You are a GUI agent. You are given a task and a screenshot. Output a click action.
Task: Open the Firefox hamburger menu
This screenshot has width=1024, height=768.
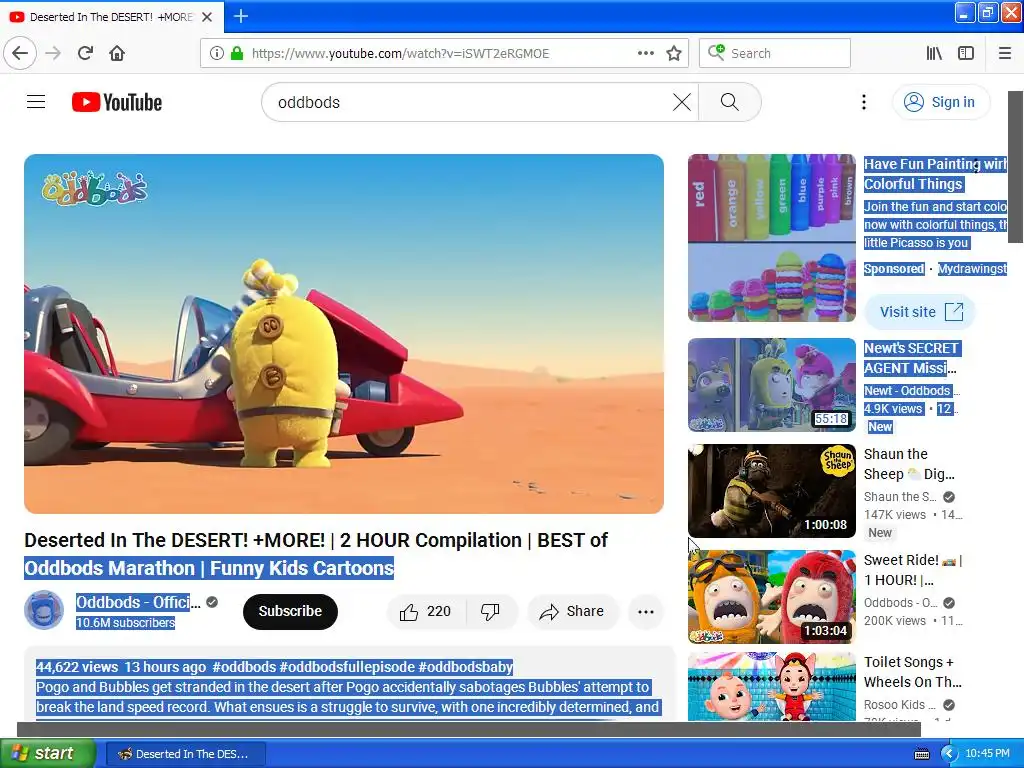click(1004, 53)
